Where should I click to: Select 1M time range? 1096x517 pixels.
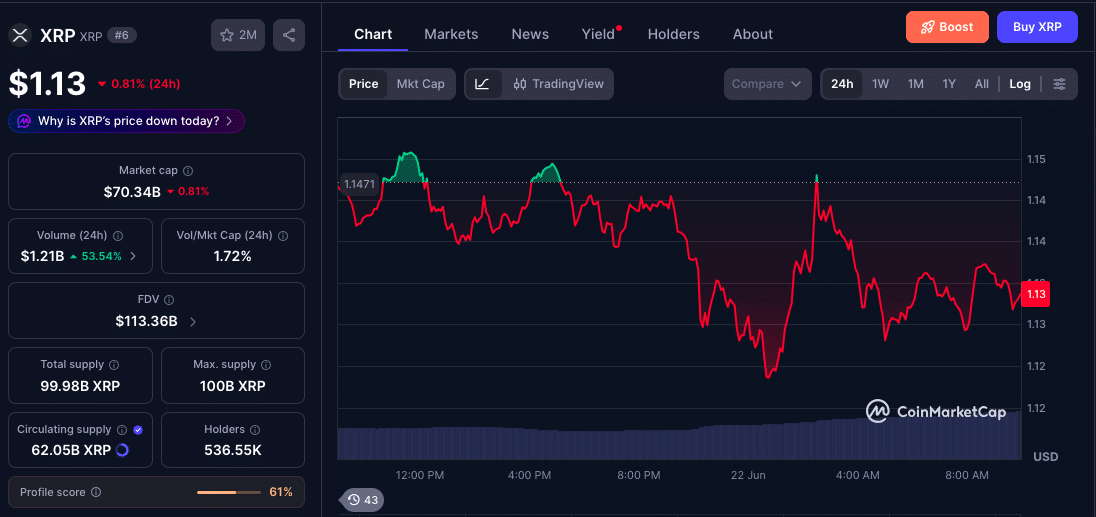click(x=916, y=84)
